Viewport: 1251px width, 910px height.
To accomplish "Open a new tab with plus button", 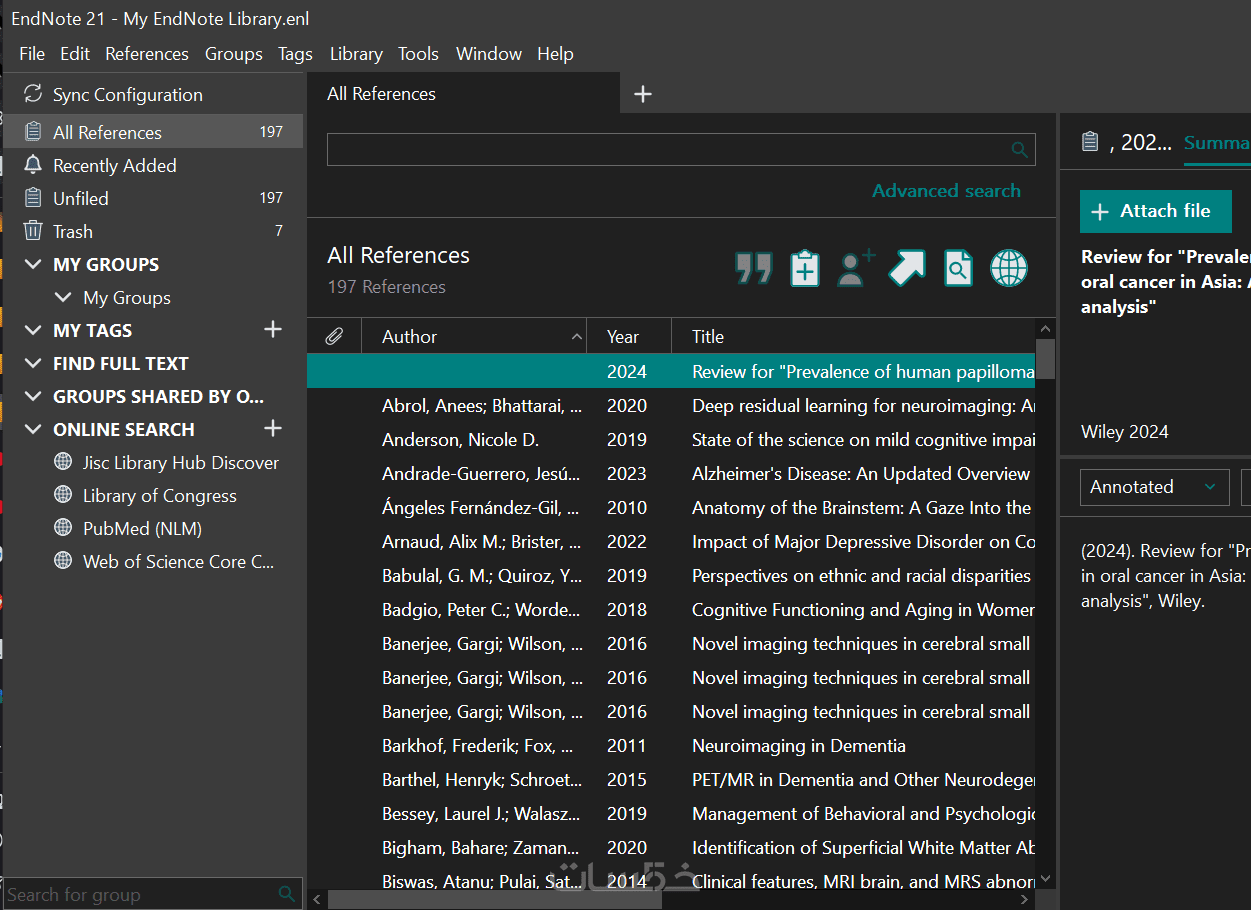I will pyautogui.click(x=643, y=94).
